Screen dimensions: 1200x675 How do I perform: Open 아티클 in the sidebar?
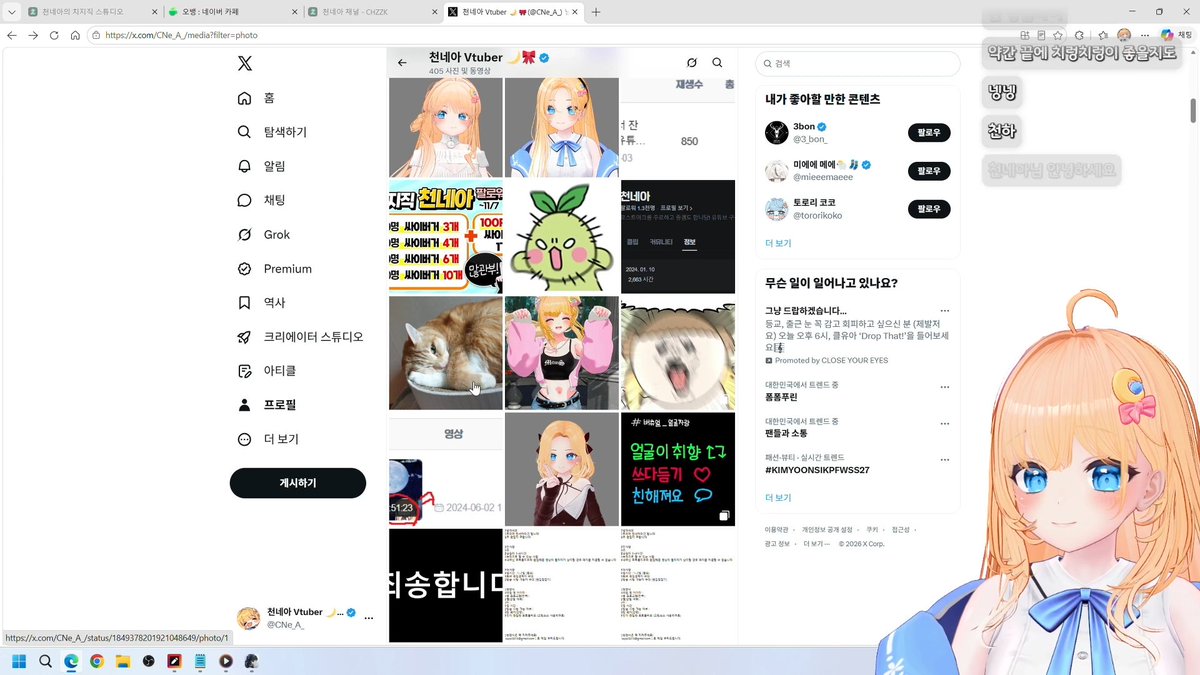tap(266, 371)
